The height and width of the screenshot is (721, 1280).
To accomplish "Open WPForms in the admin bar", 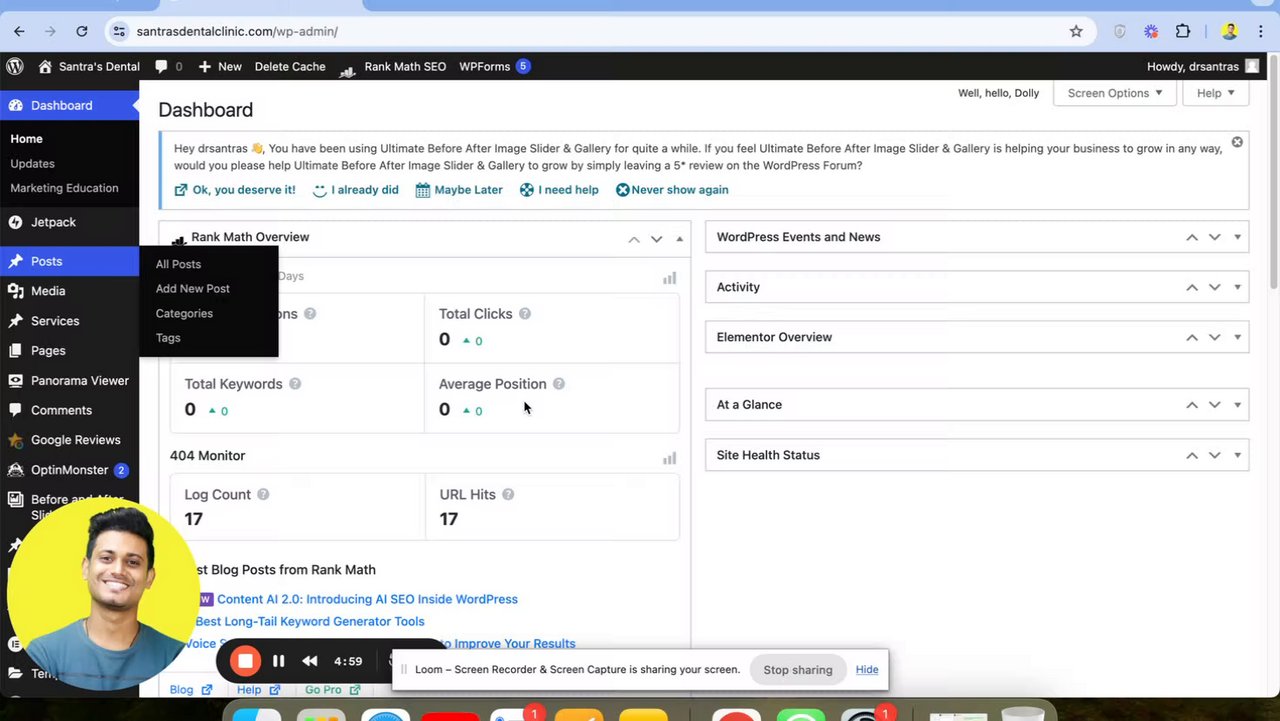I will [x=494, y=66].
